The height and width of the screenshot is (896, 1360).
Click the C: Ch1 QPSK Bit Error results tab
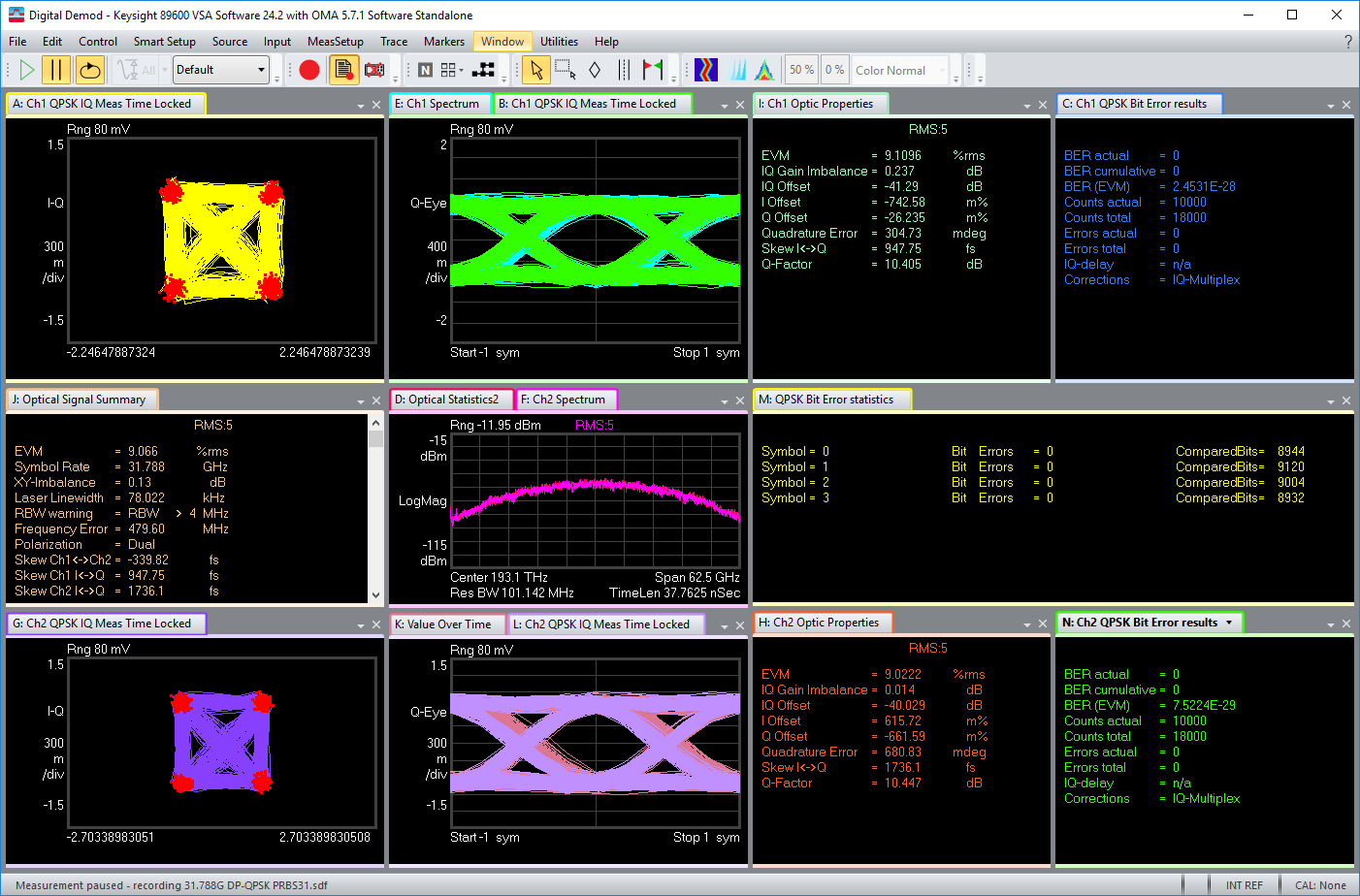click(1139, 104)
